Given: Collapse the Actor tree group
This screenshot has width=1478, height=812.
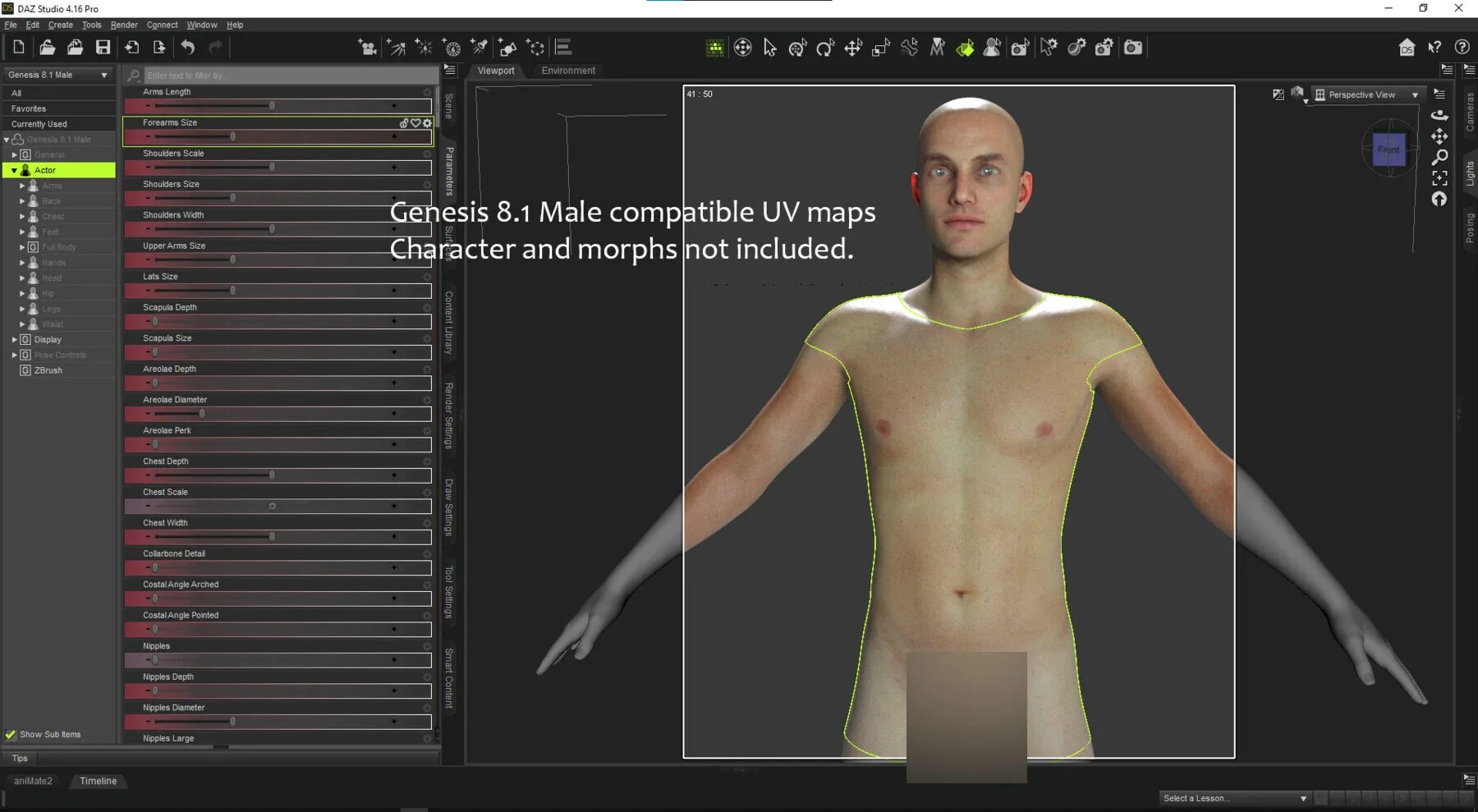Looking at the screenshot, I should tap(14, 170).
